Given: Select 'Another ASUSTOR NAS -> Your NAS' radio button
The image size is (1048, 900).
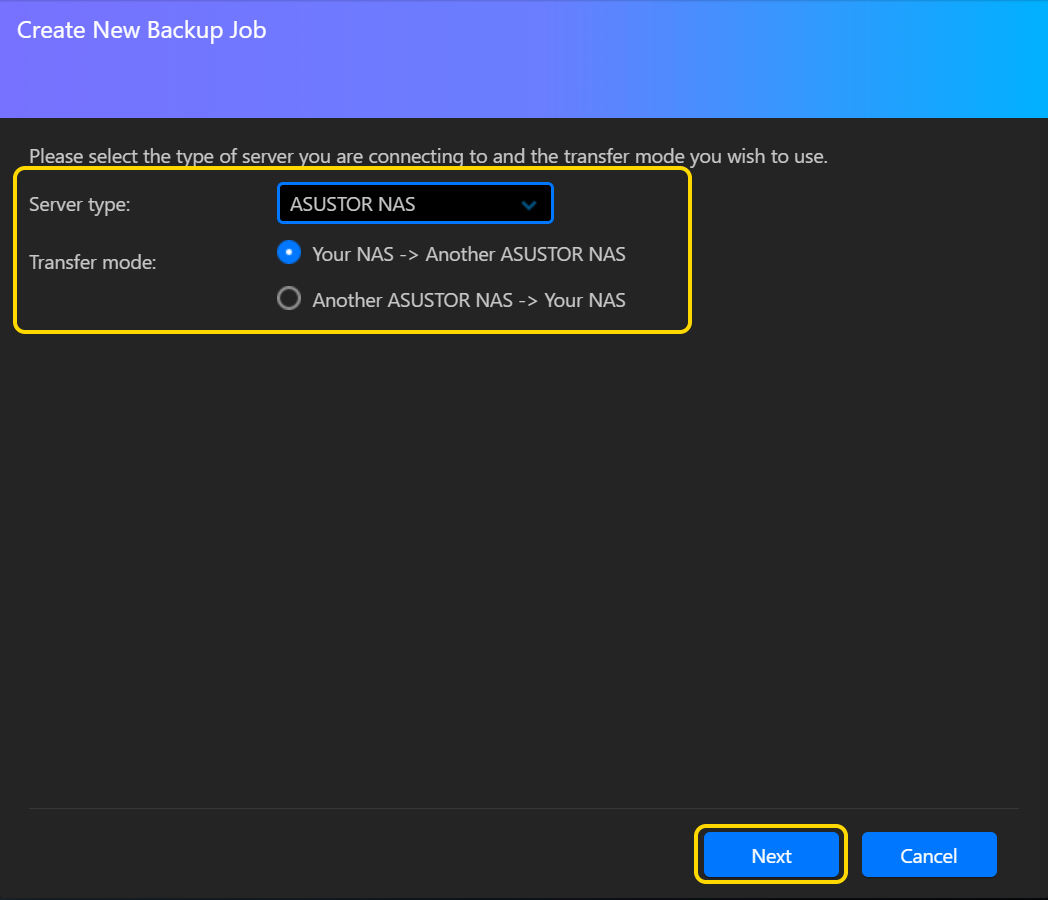Looking at the screenshot, I should (289, 298).
